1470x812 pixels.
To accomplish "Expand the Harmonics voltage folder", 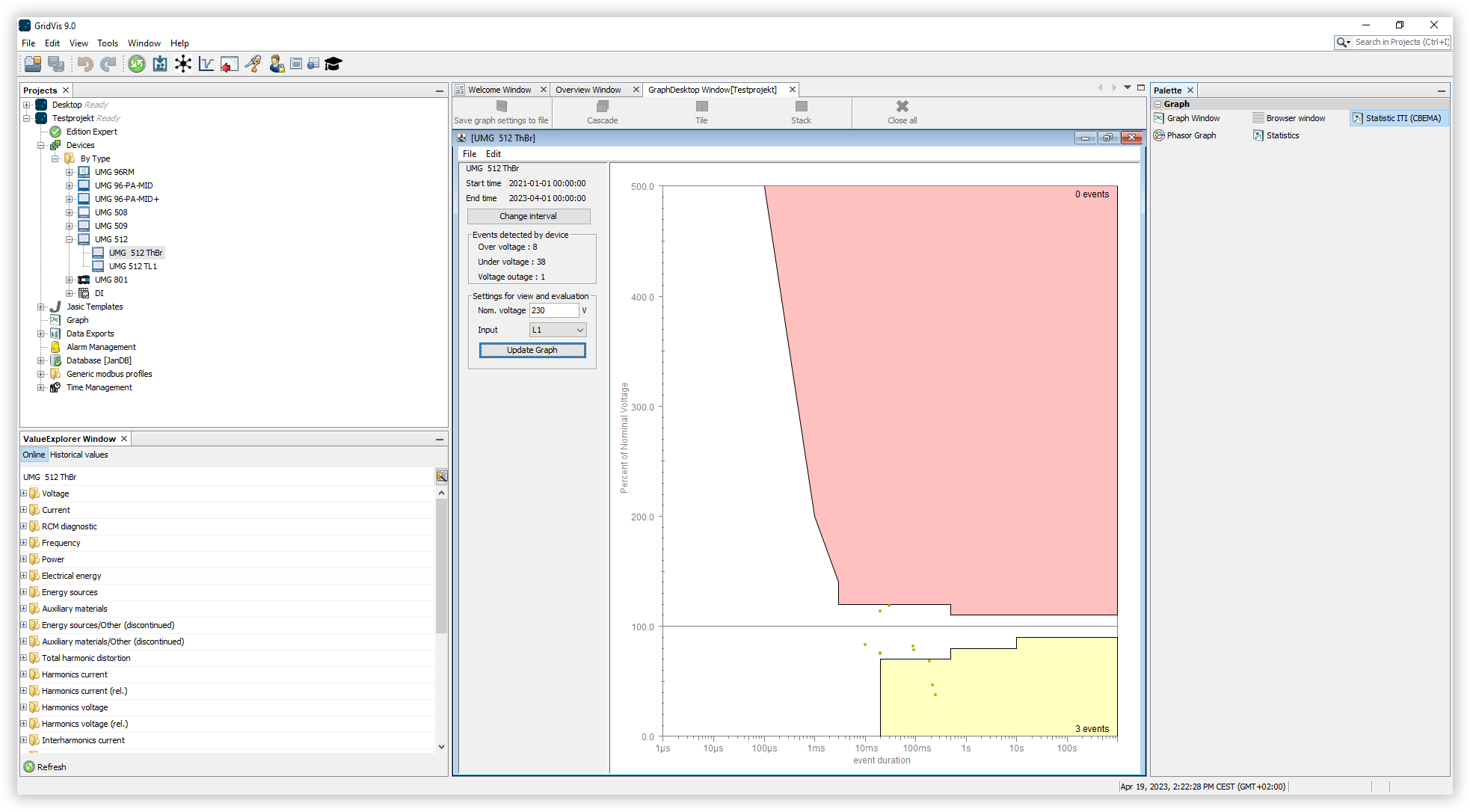I will click(23, 707).
